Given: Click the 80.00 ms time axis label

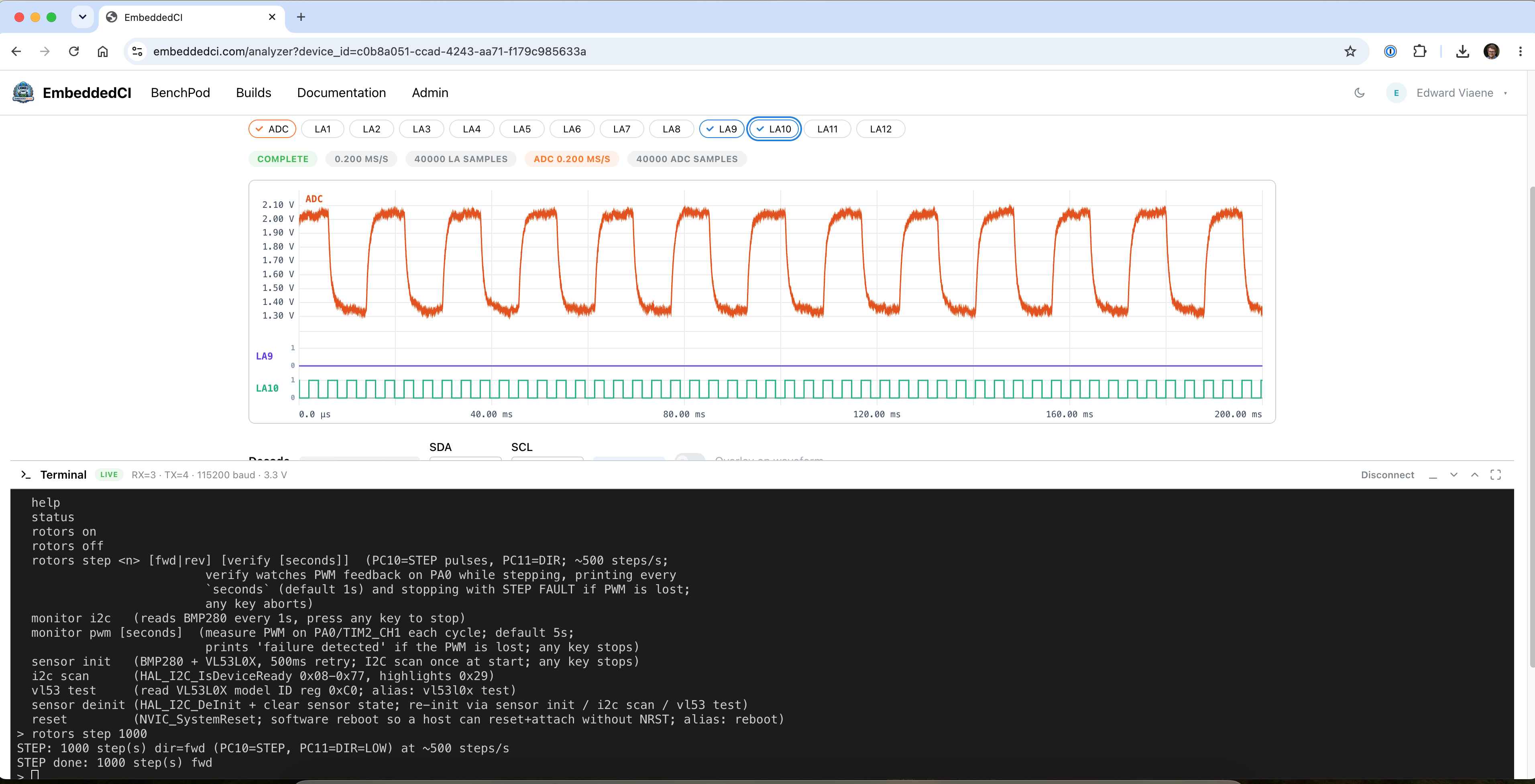Looking at the screenshot, I should click(x=684, y=414).
